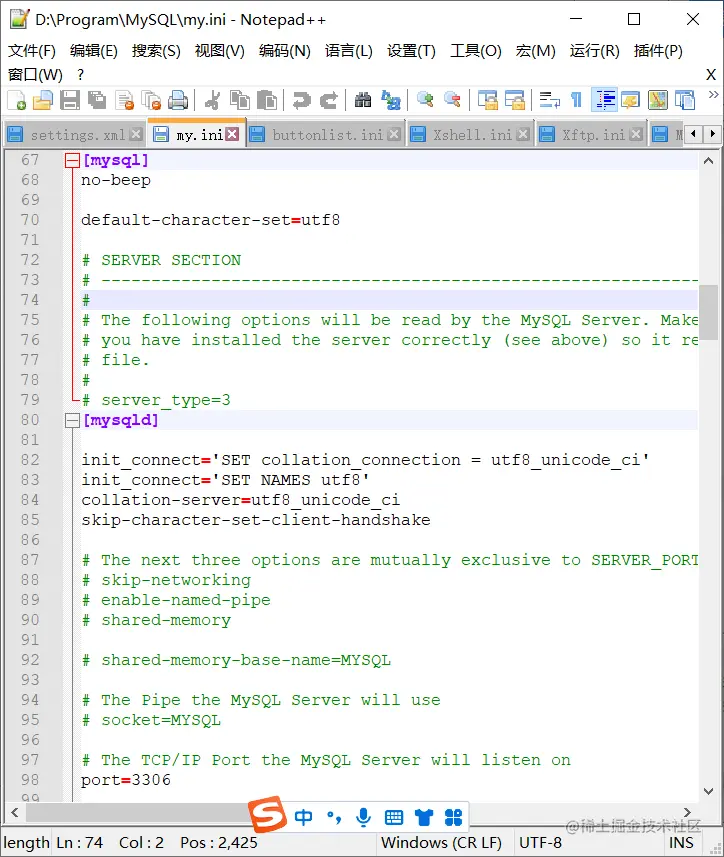The height and width of the screenshot is (857, 724).
Task: Toggle synchronize vertical scrolling icon
Action: 487,101
